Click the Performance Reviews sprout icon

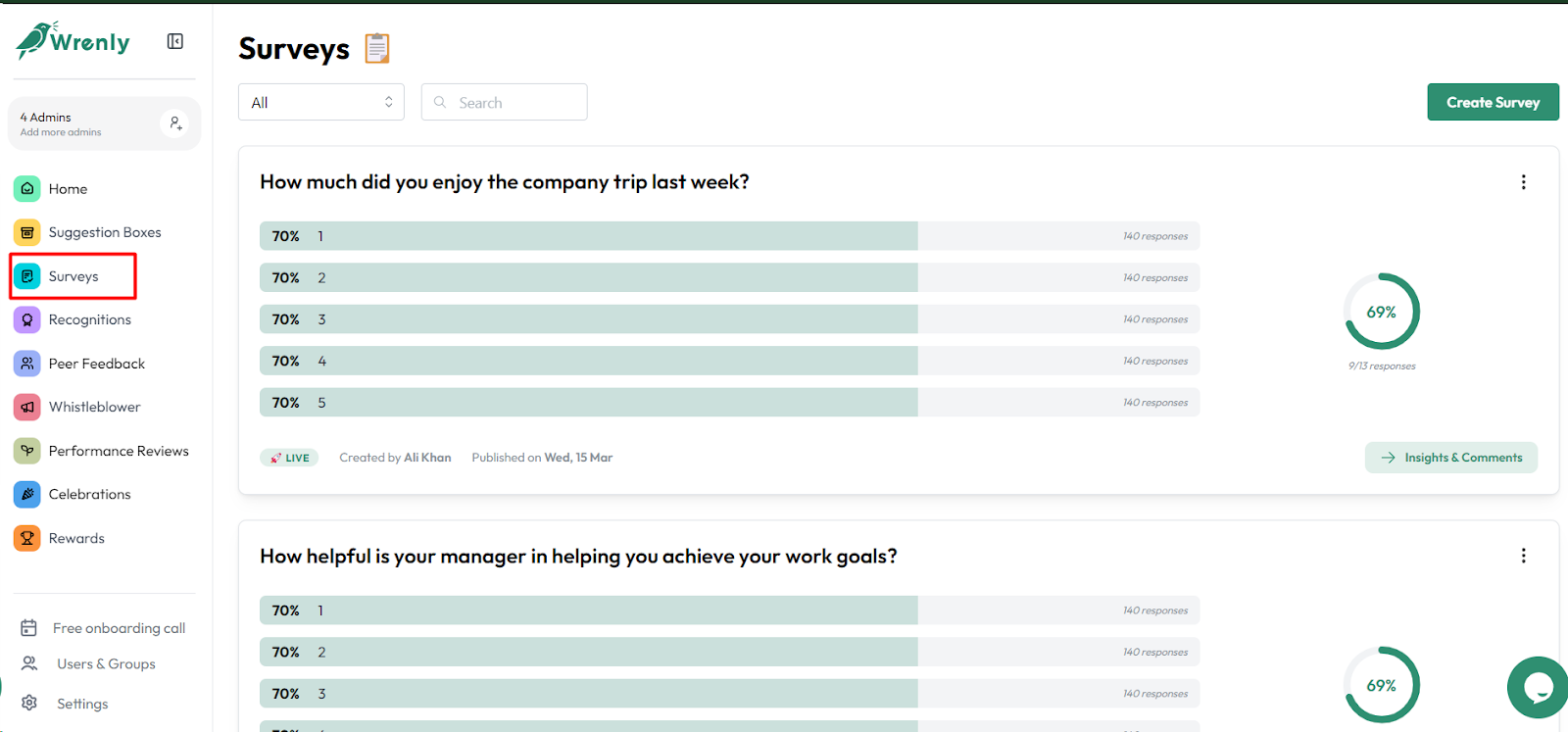27,451
